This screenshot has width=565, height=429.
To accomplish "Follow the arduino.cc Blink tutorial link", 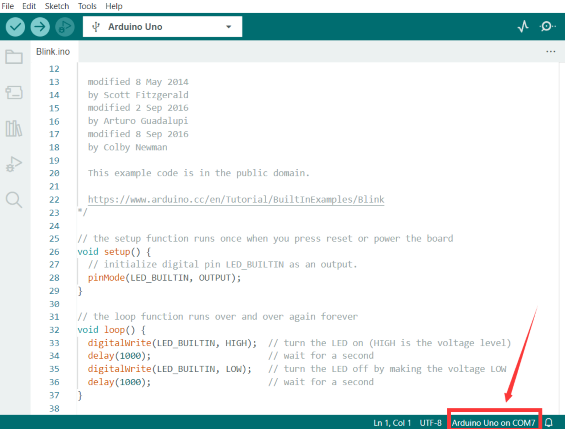I will 236,200.
